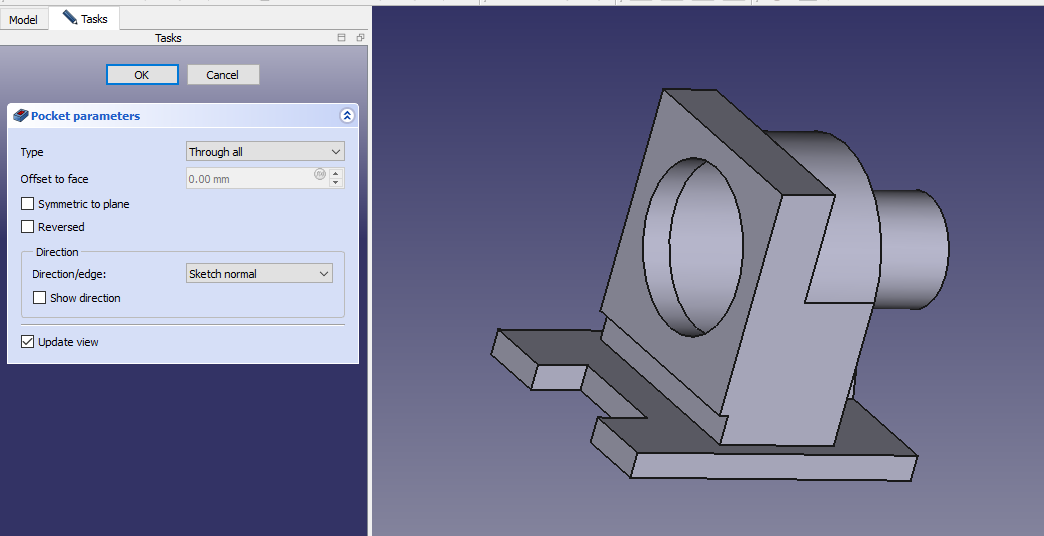Click the circular hole in the 3D model
Image resolution: width=1044 pixels, height=536 pixels.
coord(695,245)
